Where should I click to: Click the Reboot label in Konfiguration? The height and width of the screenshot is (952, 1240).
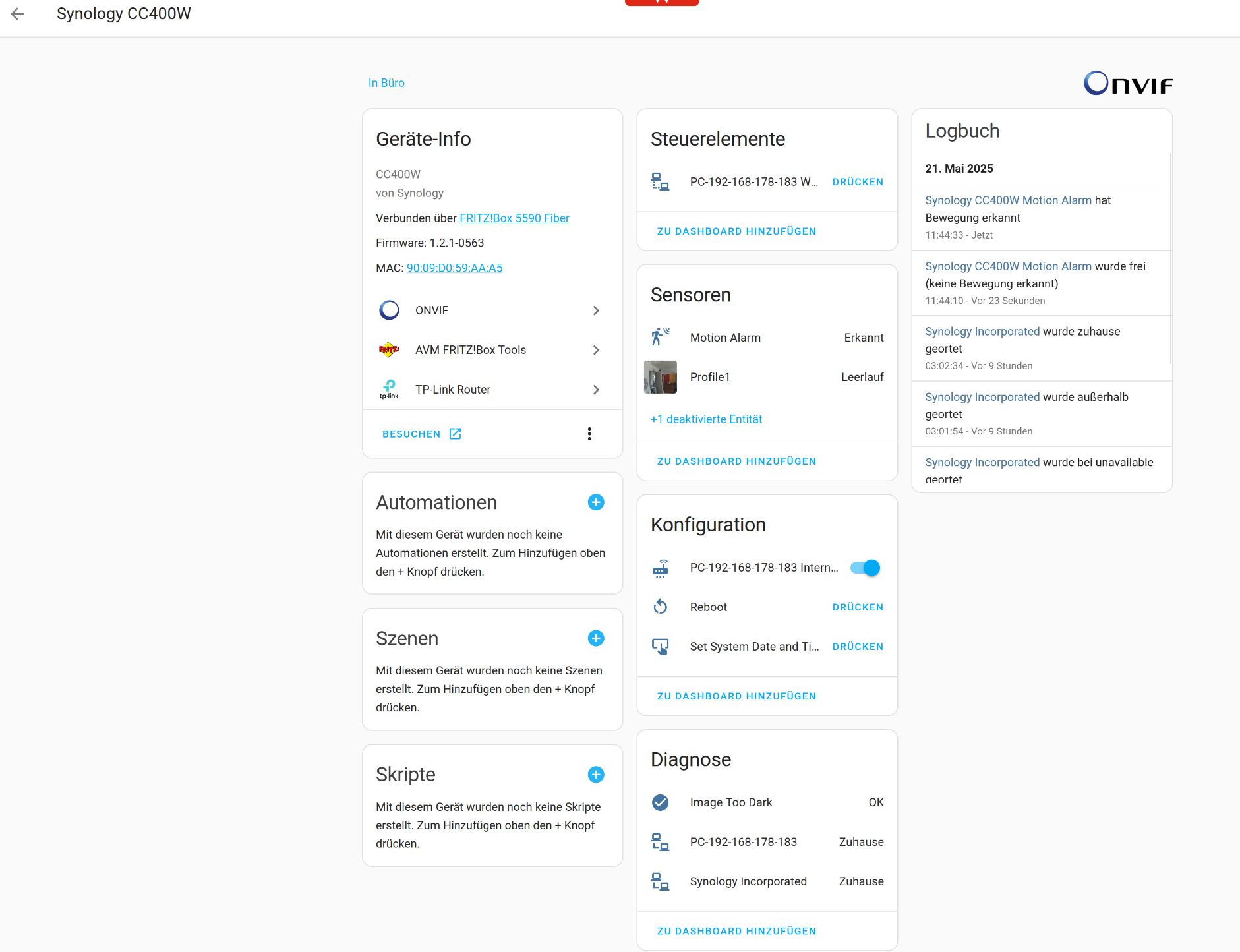709,607
